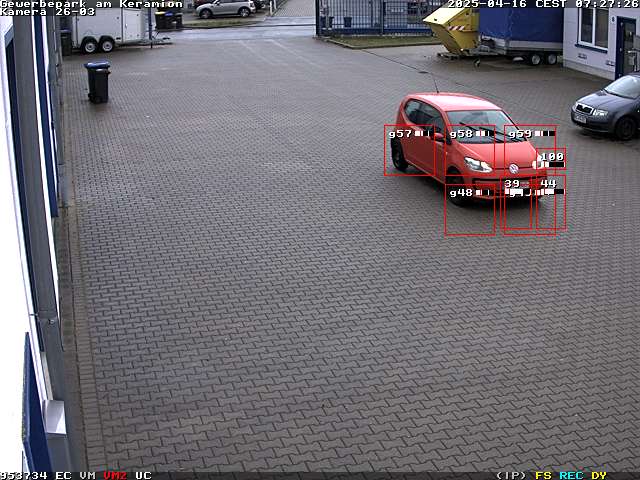Click the "(IP)" status bar indicator
The image size is (640, 480).
pos(511,476)
